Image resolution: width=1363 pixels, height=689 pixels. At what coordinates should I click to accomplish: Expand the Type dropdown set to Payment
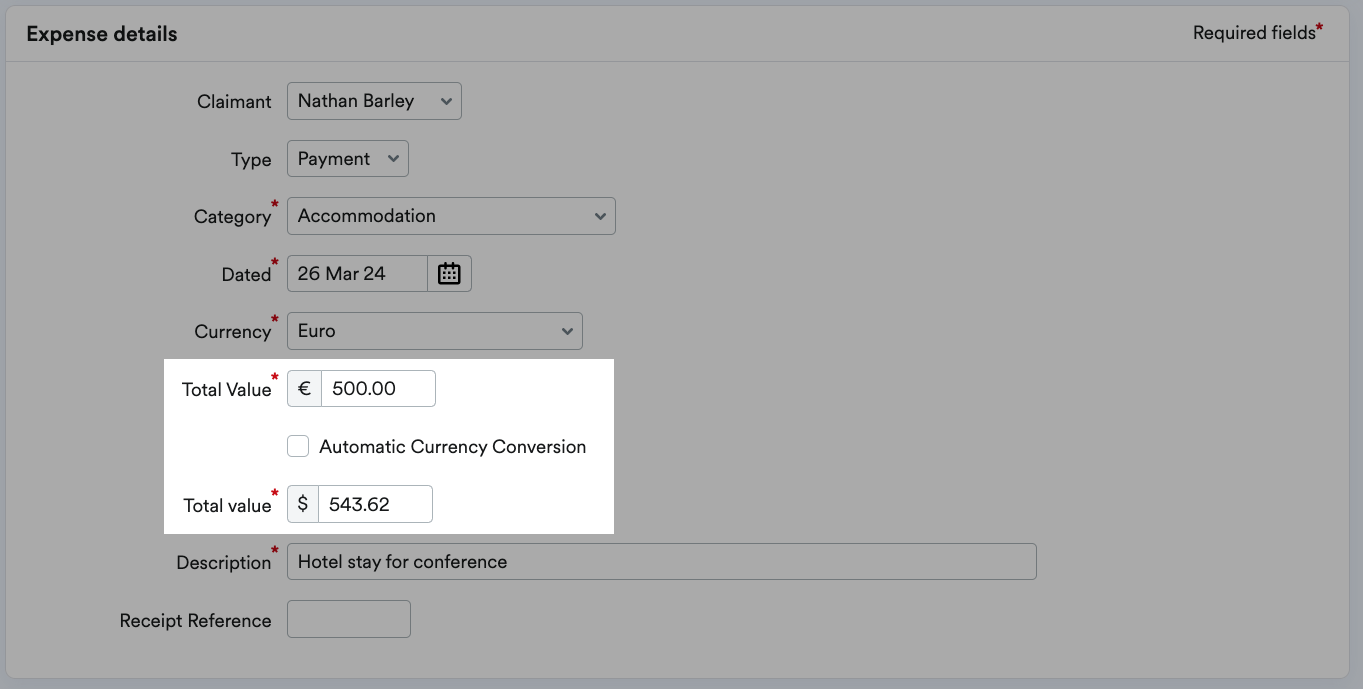pyautogui.click(x=347, y=159)
